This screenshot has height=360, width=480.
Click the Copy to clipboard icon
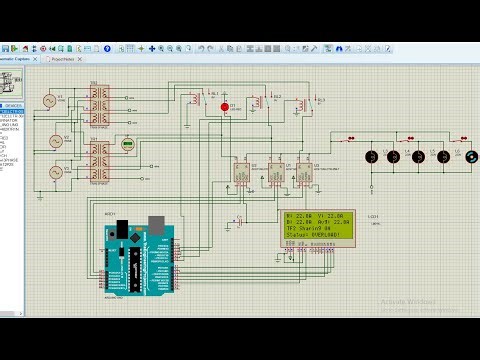tap(230, 49)
